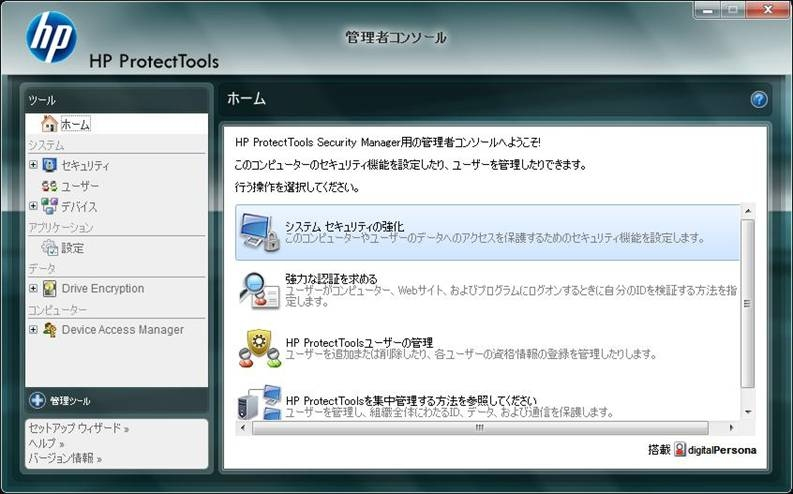Viewport: 793px width, 494px height.
Task: Click the home house icon in the tools tree
Action: pyautogui.click(x=49, y=124)
